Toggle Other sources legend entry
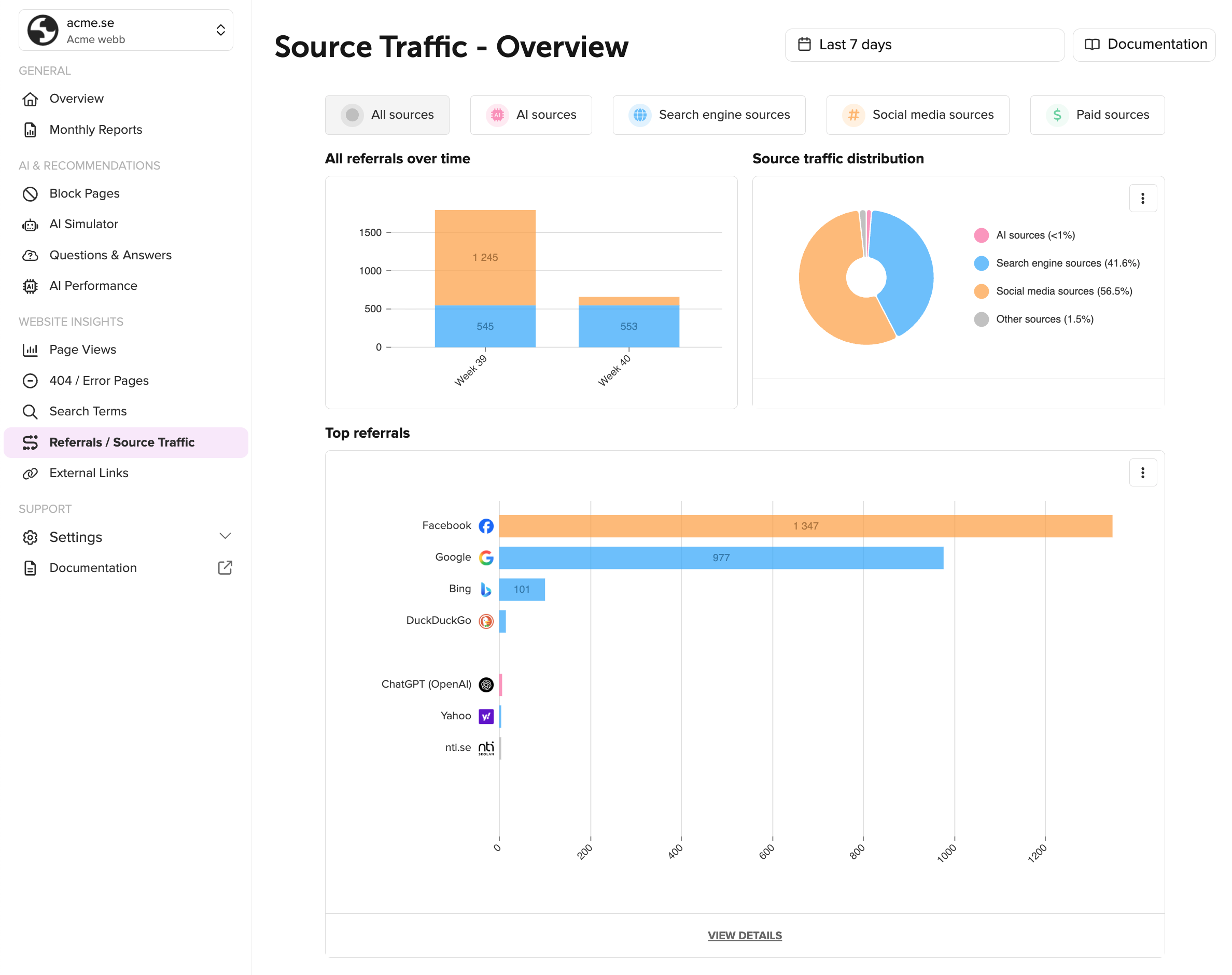This screenshot has width=1232, height=975. (x=1044, y=319)
